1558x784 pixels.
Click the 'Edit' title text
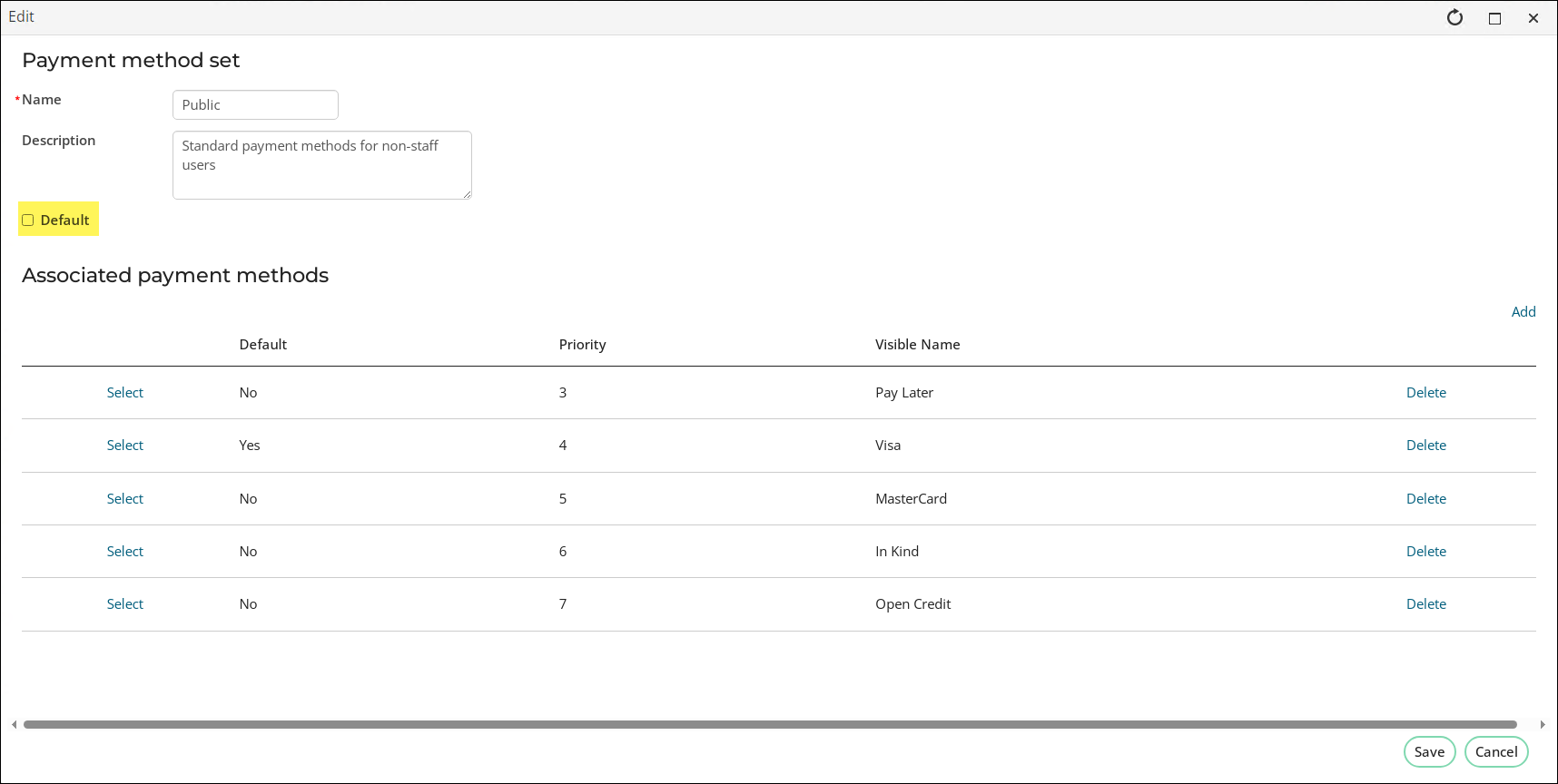tap(21, 16)
